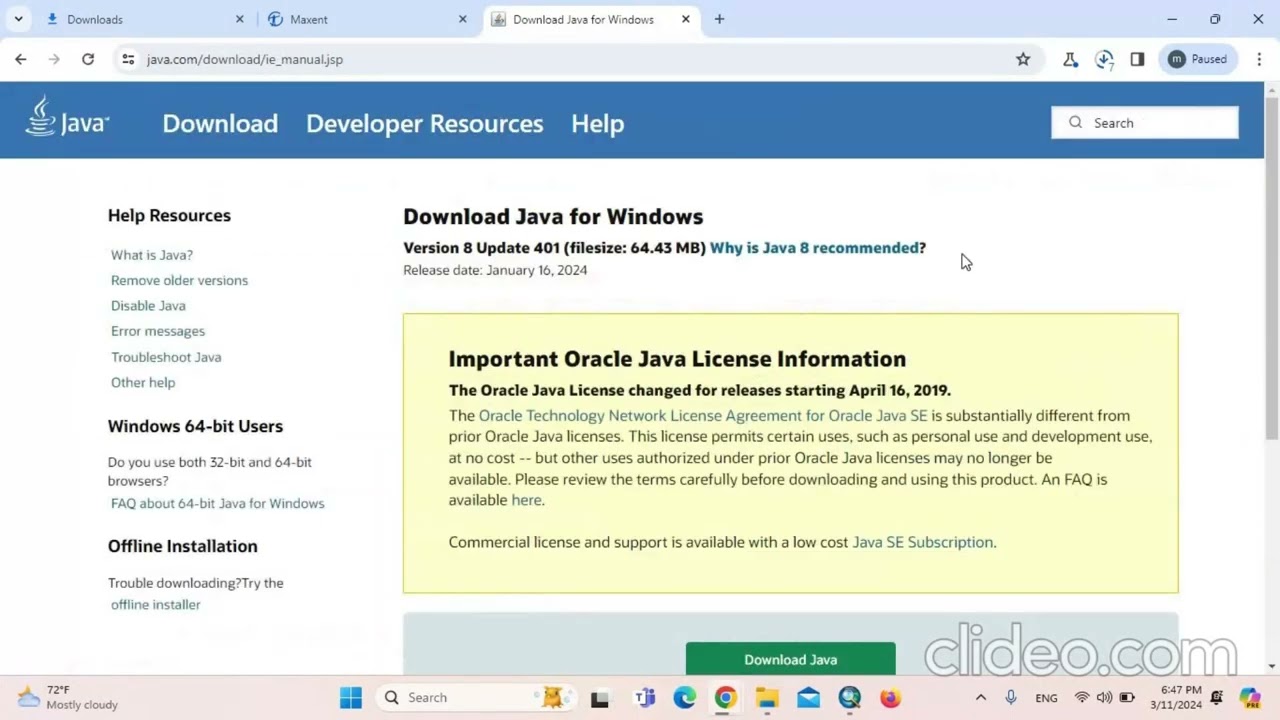This screenshot has height=720, width=1280.
Task: Open 'FAQ about 64-bit Java for Windows'
Action: [x=218, y=503]
